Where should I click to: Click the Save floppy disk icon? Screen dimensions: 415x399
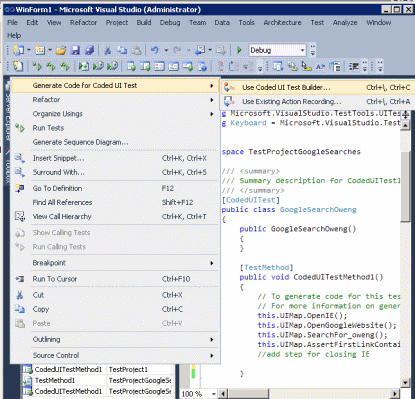coord(76,51)
